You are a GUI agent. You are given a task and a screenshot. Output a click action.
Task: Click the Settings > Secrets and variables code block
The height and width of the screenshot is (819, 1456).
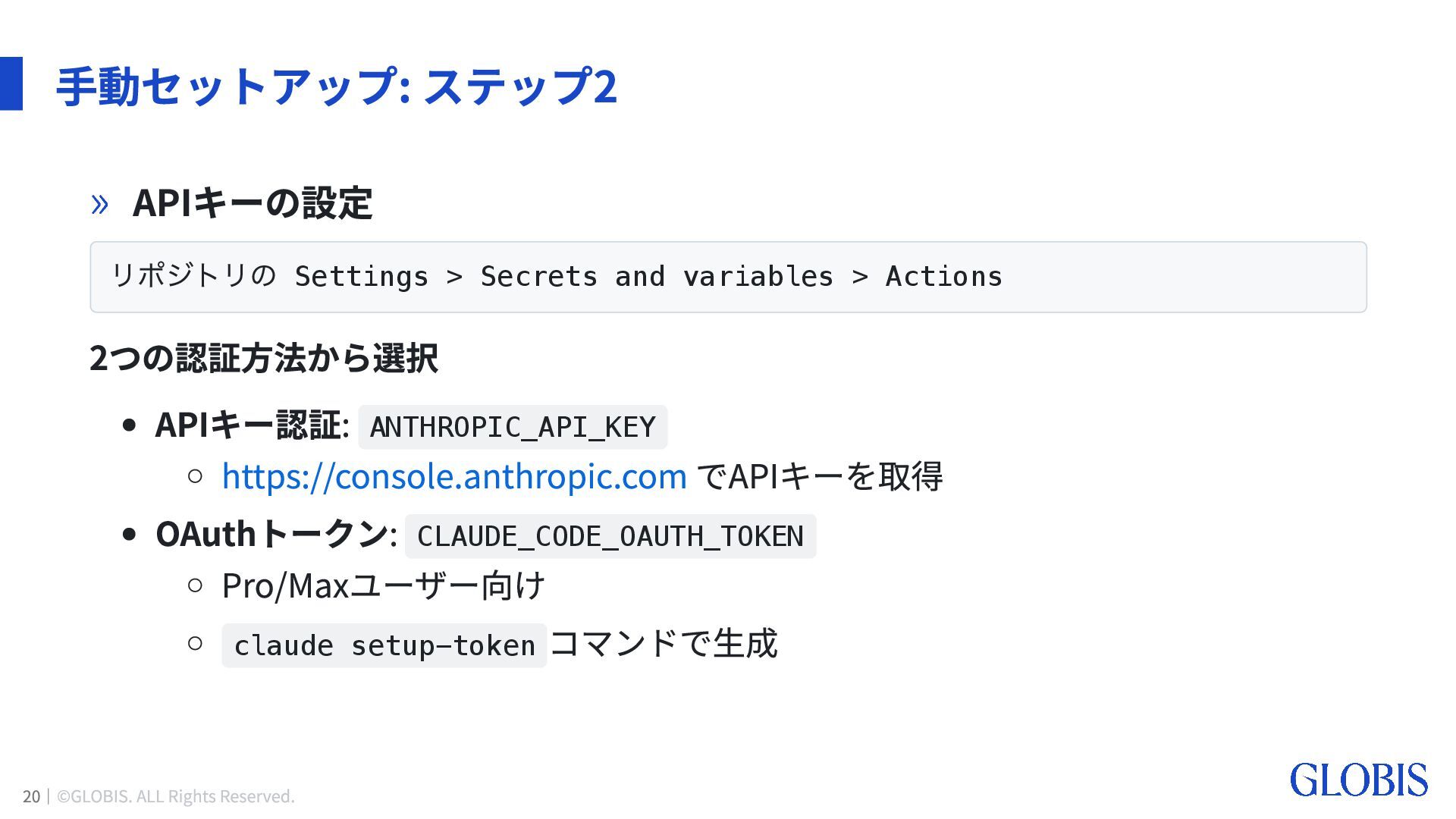(x=728, y=277)
